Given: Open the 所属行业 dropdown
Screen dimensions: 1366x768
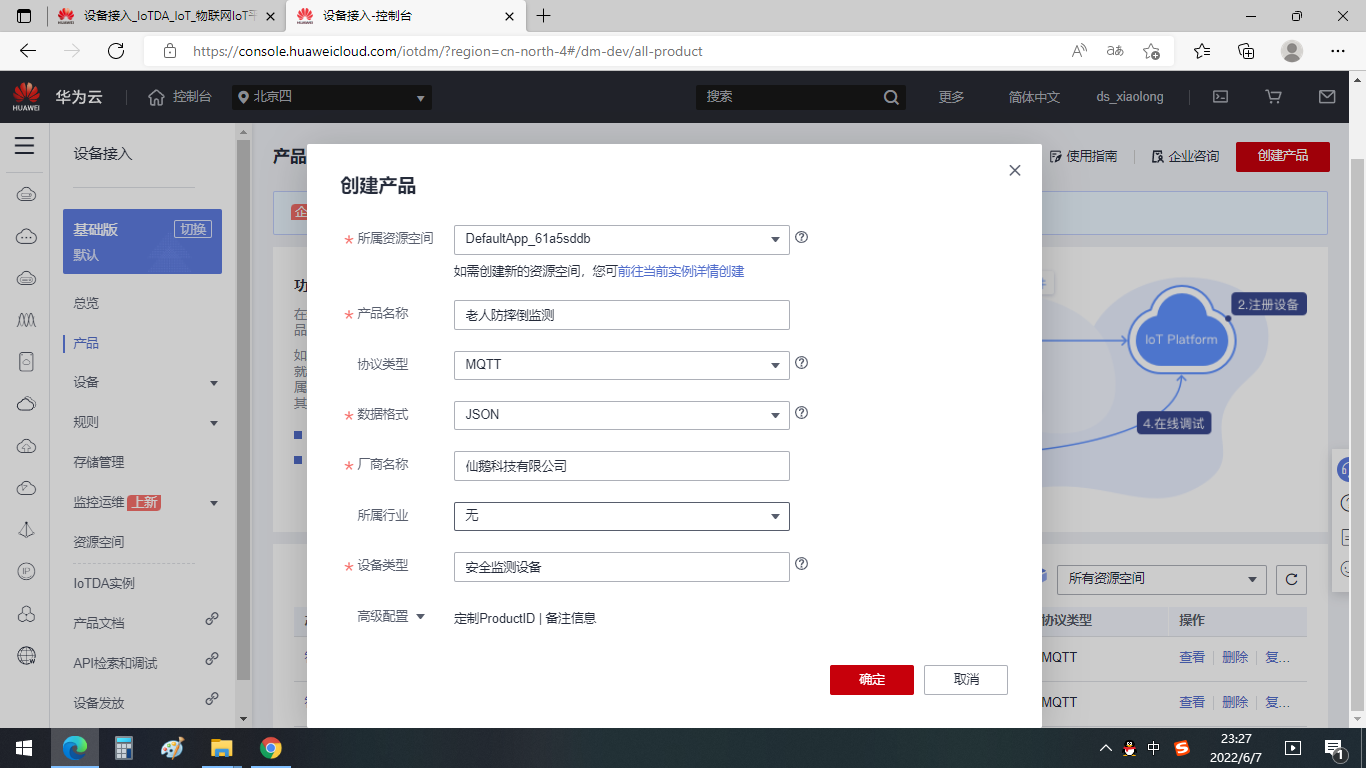Looking at the screenshot, I should [622, 516].
